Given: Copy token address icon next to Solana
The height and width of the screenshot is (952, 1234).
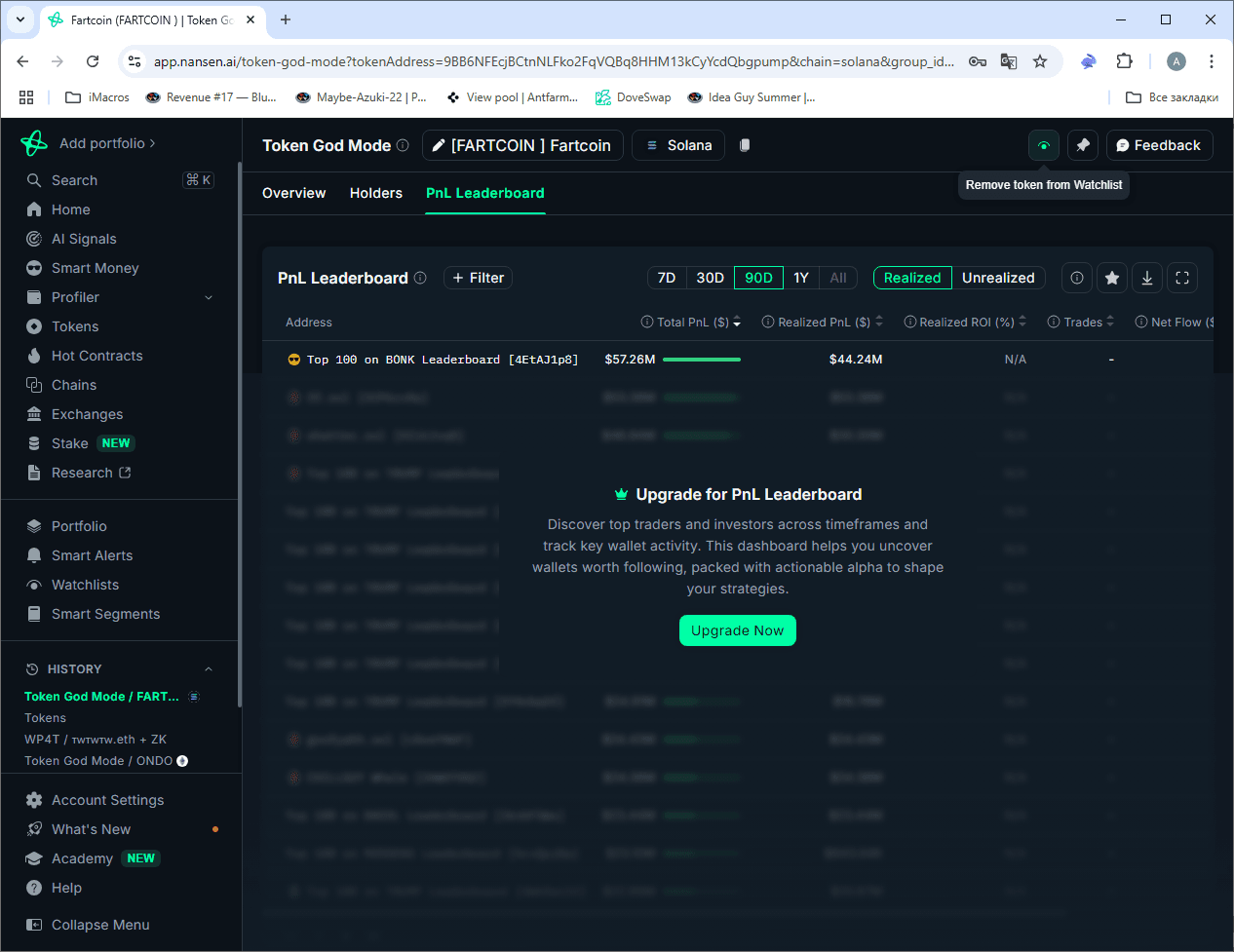Looking at the screenshot, I should click(x=745, y=145).
